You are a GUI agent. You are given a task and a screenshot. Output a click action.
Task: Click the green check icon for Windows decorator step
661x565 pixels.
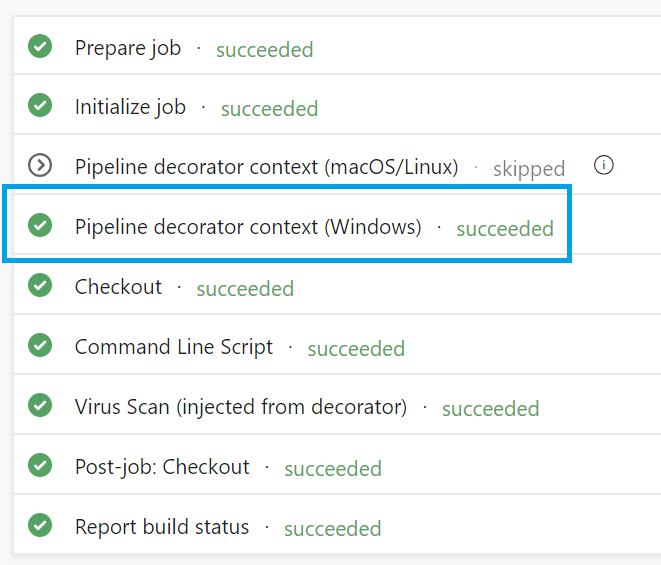coord(40,226)
